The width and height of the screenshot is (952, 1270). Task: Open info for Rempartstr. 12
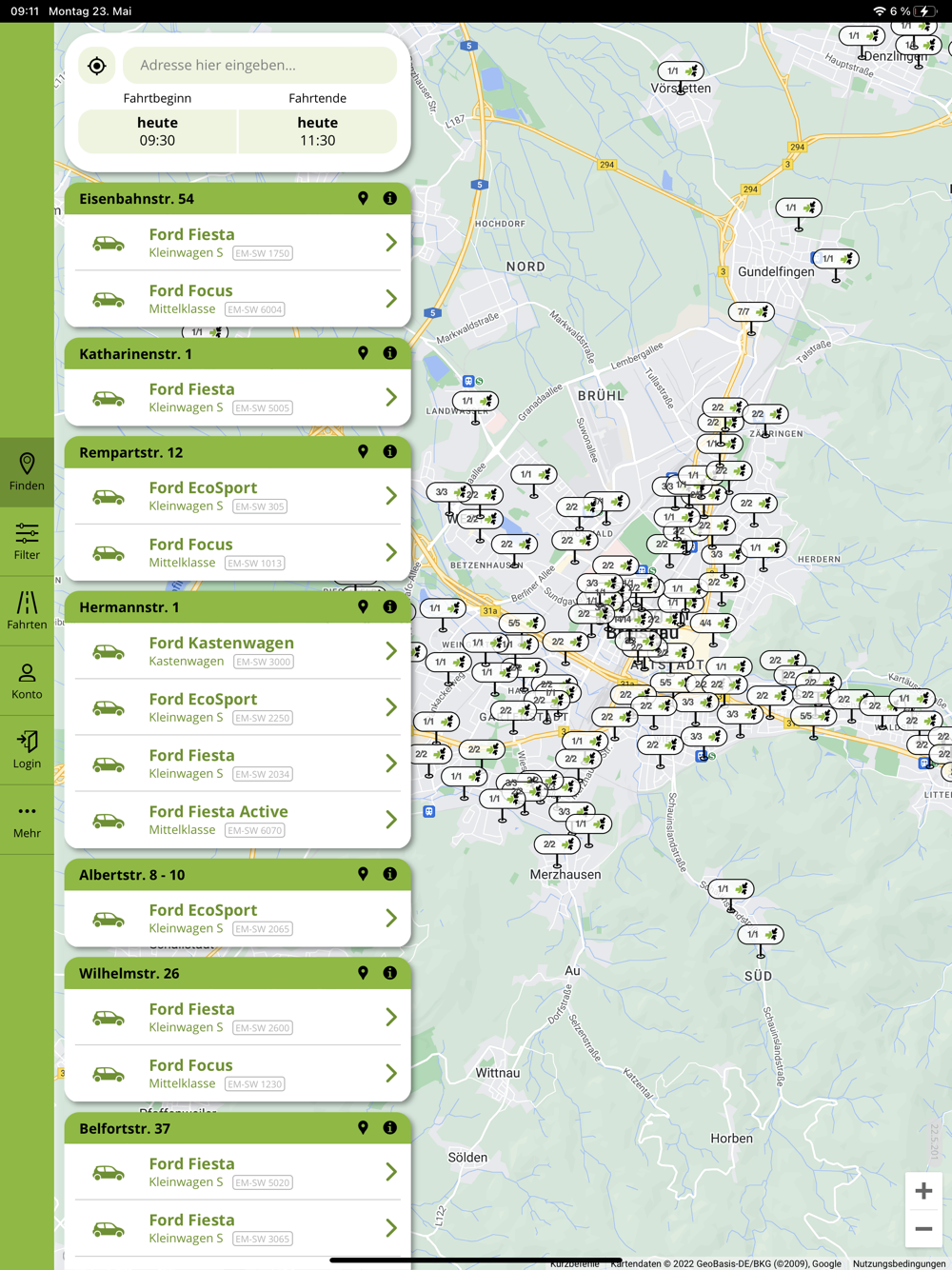389,451
